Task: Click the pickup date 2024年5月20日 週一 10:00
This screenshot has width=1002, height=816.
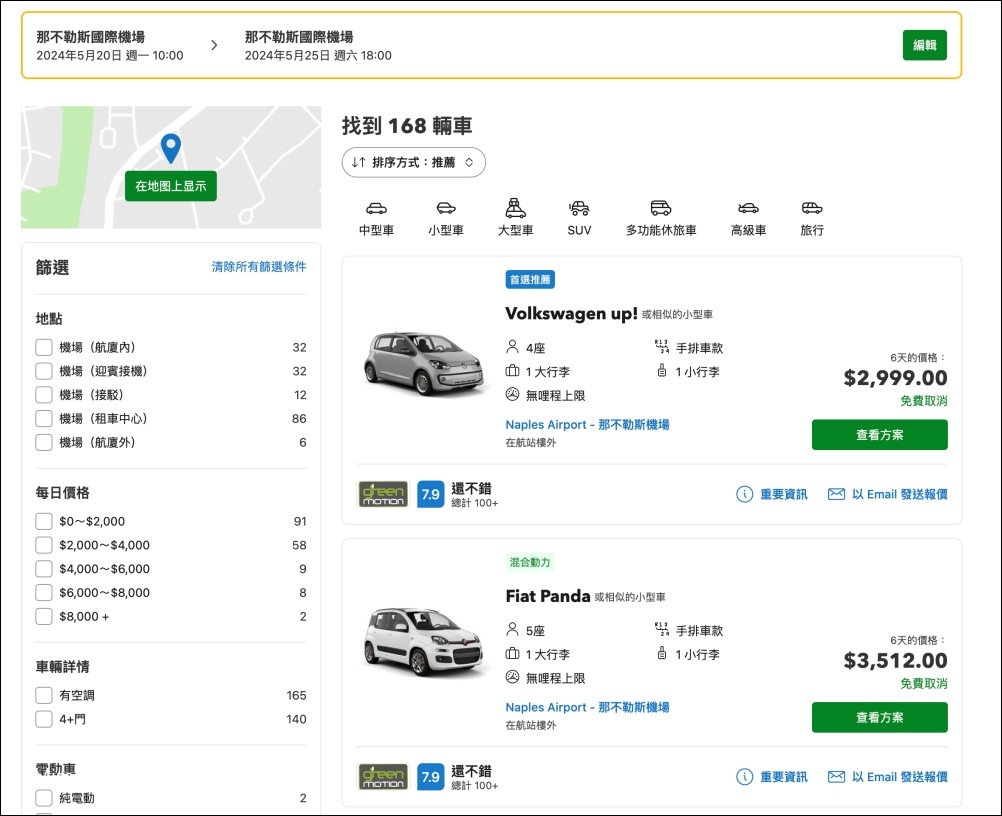Action: (110, 56)
